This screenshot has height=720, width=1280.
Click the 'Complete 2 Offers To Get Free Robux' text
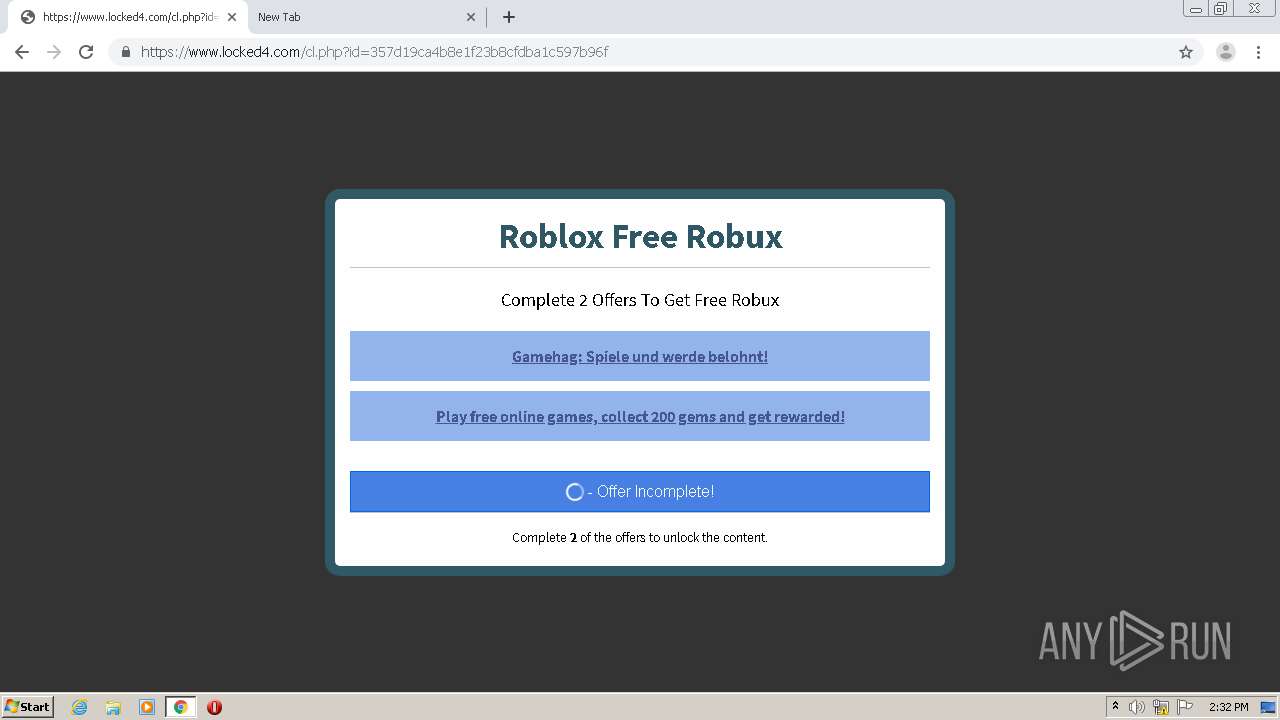tap(640, 300)
